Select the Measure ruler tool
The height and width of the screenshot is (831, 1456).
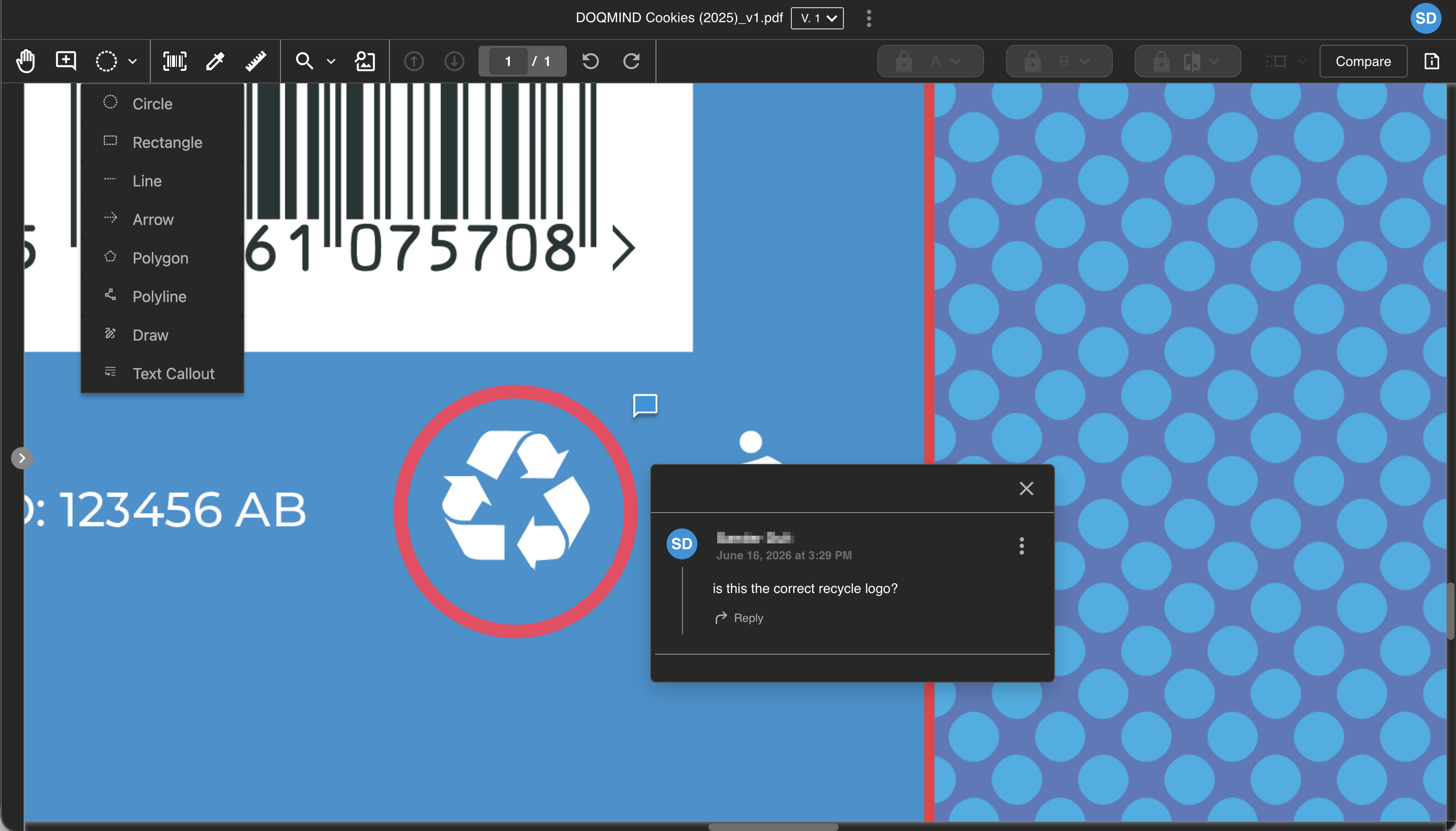click(x=256, y=61)
